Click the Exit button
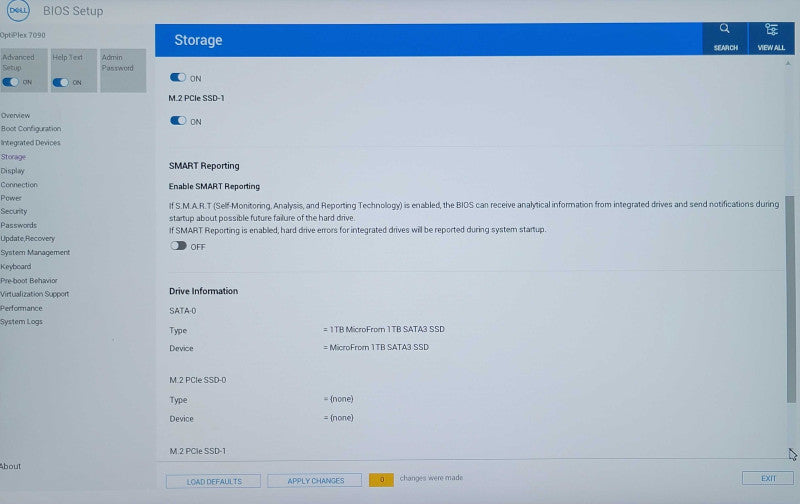The height and width of the screenshot is (504, 800). click(768, 478)
